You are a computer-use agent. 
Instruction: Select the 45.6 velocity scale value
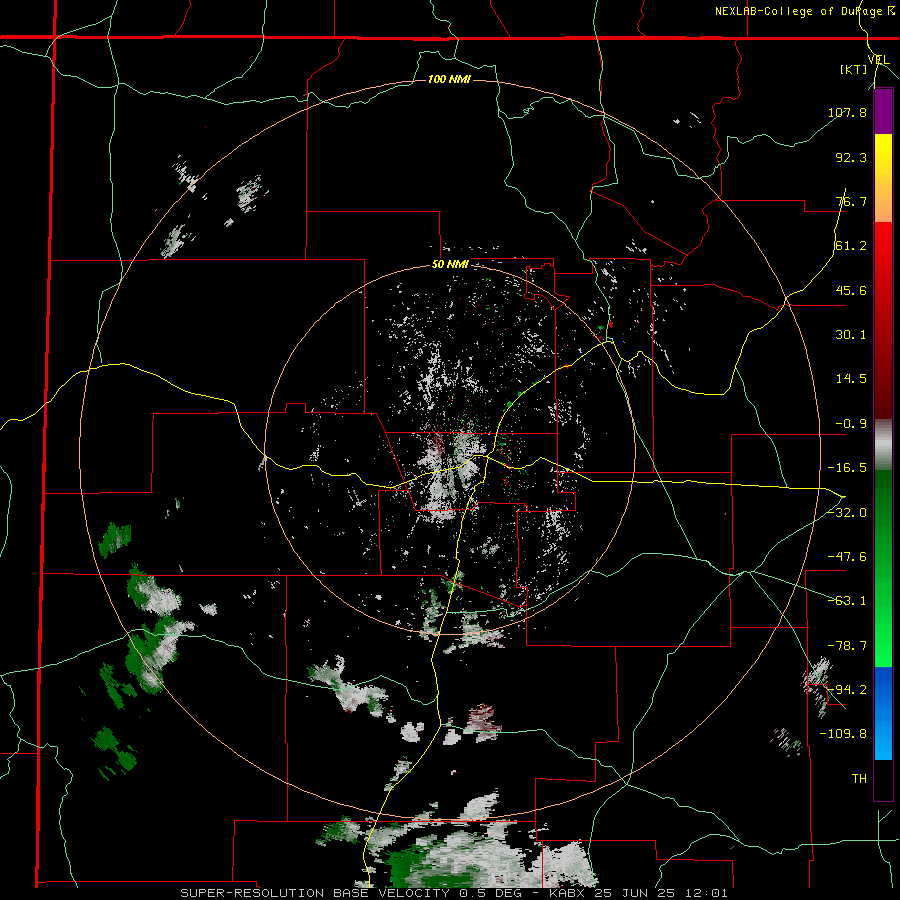coord(851,290)
